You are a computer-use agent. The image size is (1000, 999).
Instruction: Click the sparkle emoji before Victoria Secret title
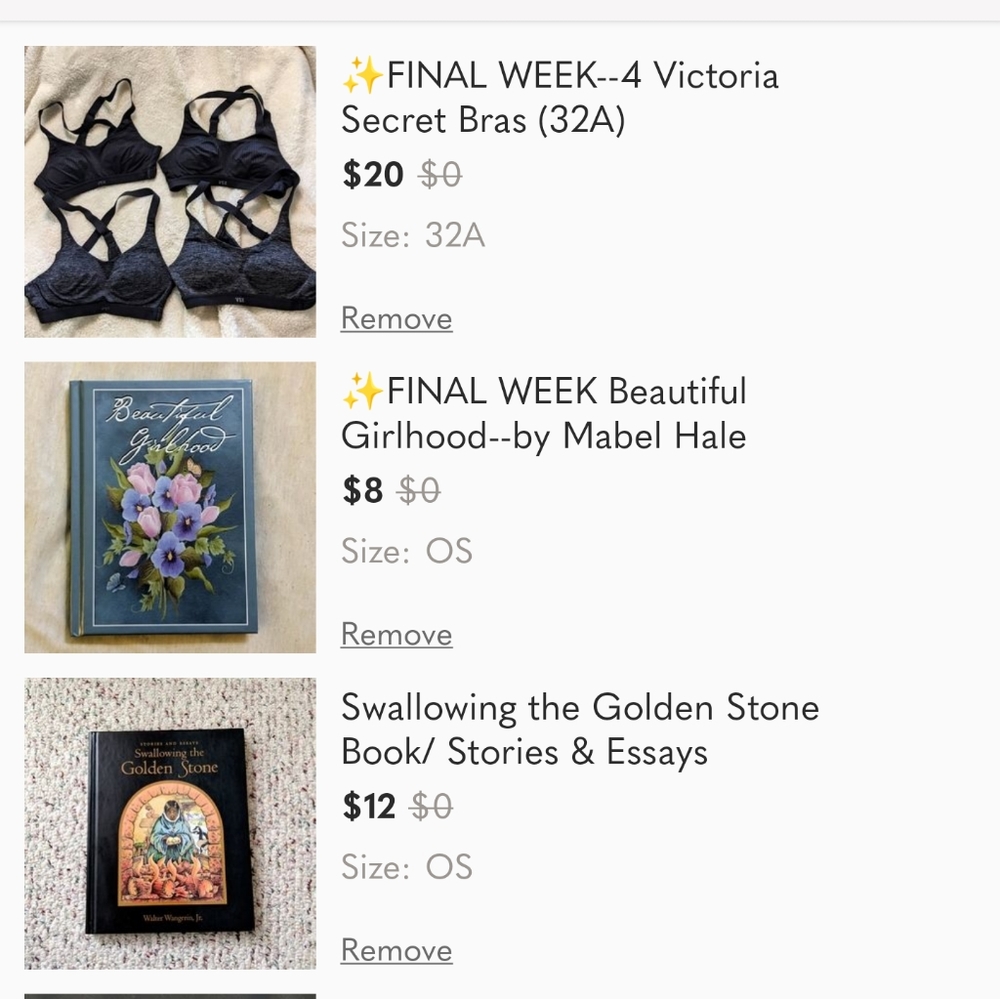point(362,76)
